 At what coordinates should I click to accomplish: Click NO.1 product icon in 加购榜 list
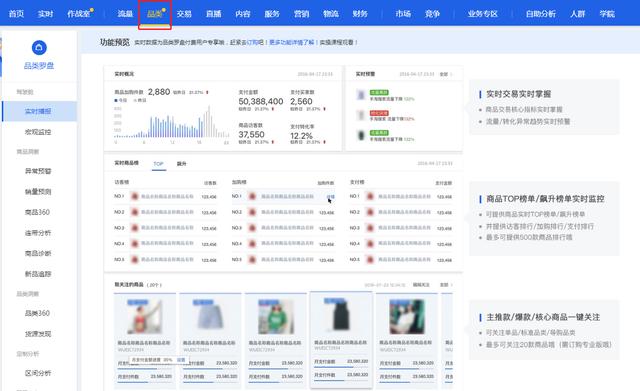pos(252,196)
